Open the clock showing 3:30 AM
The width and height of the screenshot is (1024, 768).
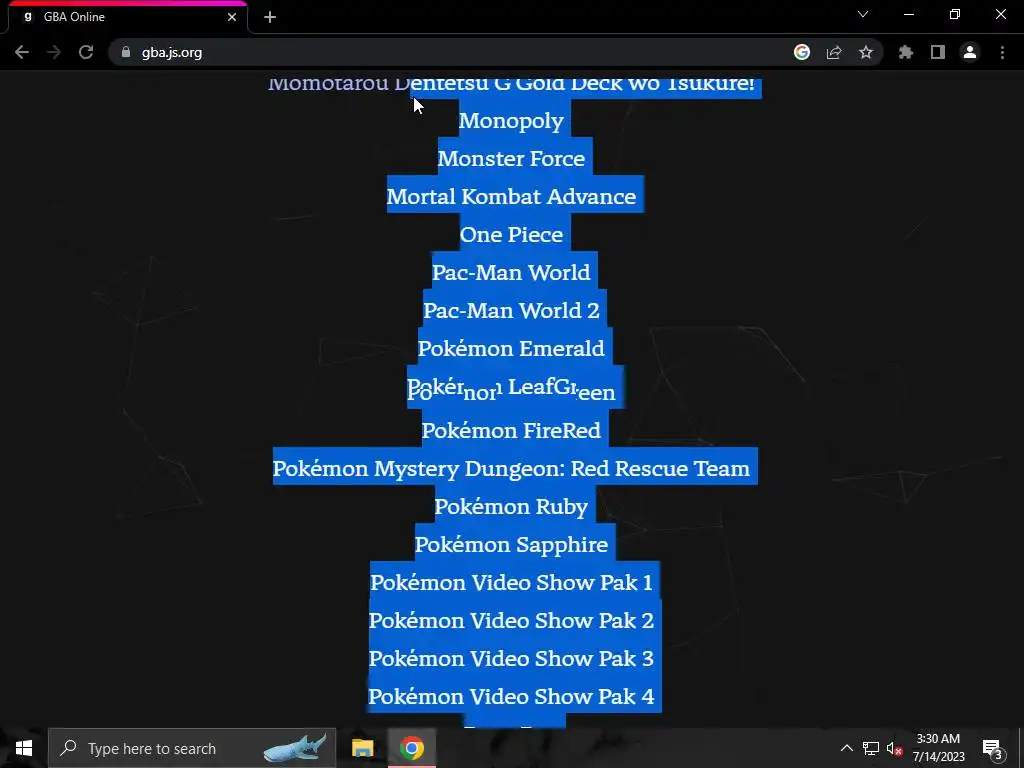point(938,748)
